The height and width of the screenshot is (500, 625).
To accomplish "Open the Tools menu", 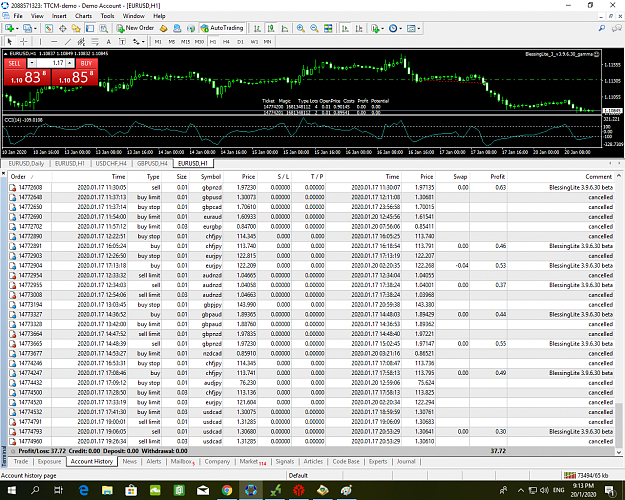I will (107, 16).
